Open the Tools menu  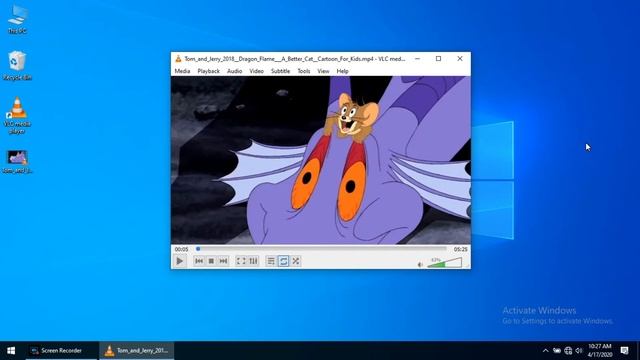[304, 71]
